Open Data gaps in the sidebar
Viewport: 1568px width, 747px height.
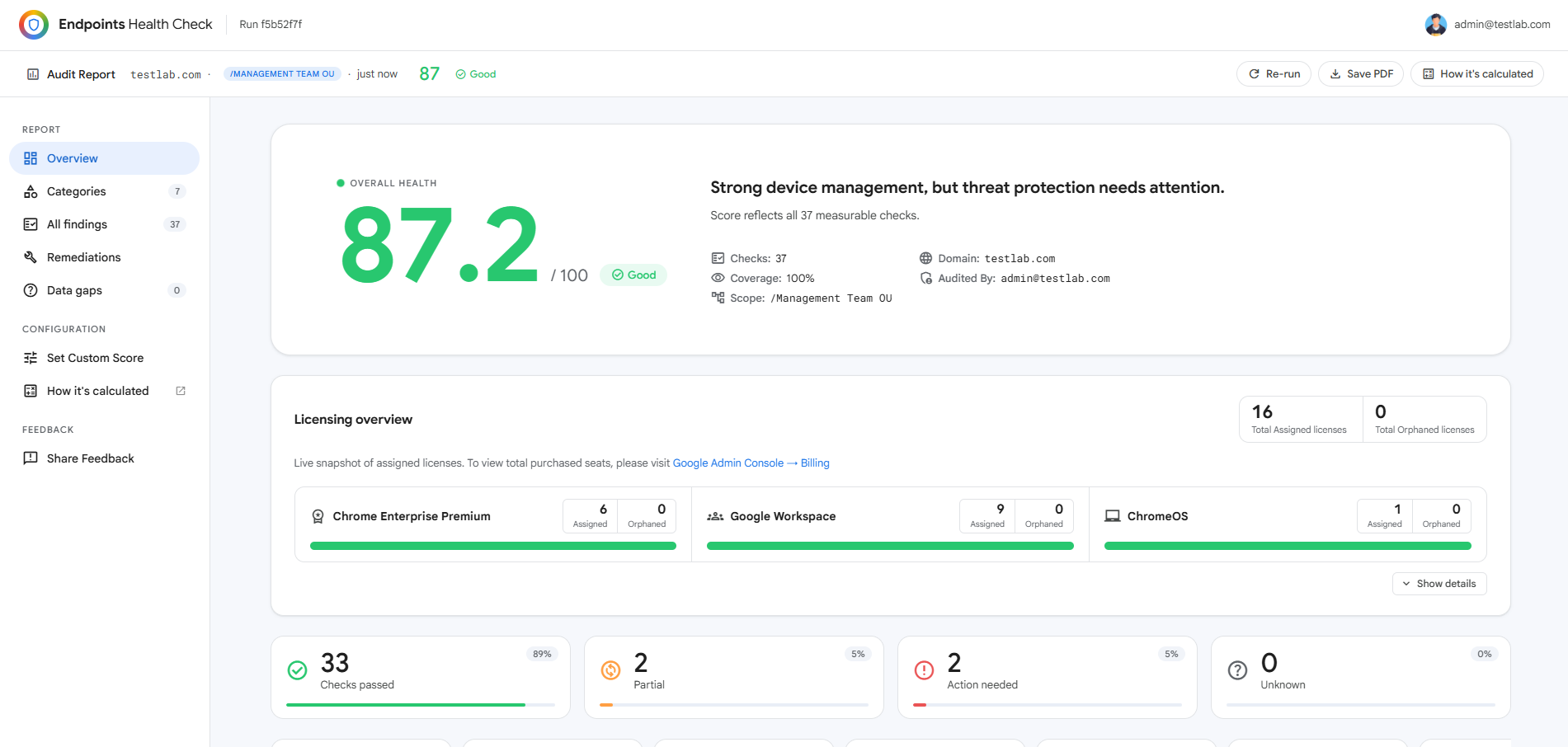[104, 290]
